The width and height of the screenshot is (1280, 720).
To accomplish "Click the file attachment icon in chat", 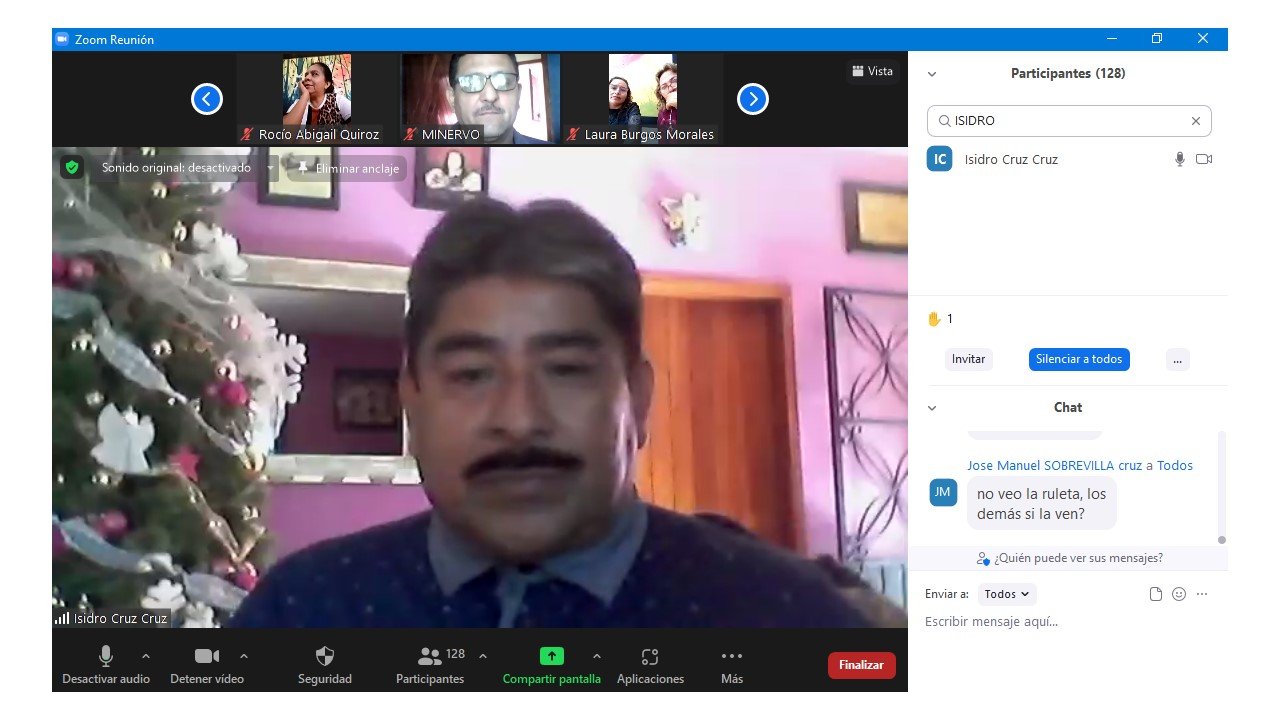I will click(1156, 594).
